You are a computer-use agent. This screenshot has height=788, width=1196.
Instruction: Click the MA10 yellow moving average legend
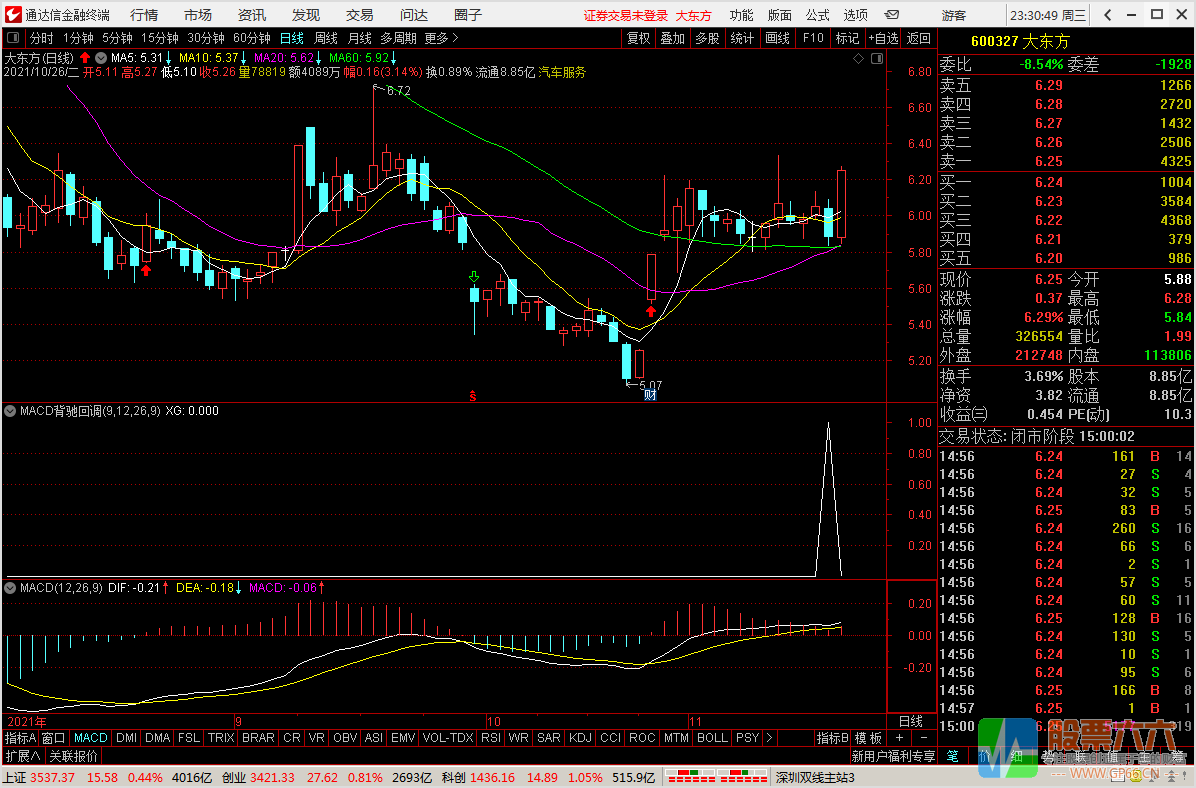pyautogui.click(x=213, y=58)
